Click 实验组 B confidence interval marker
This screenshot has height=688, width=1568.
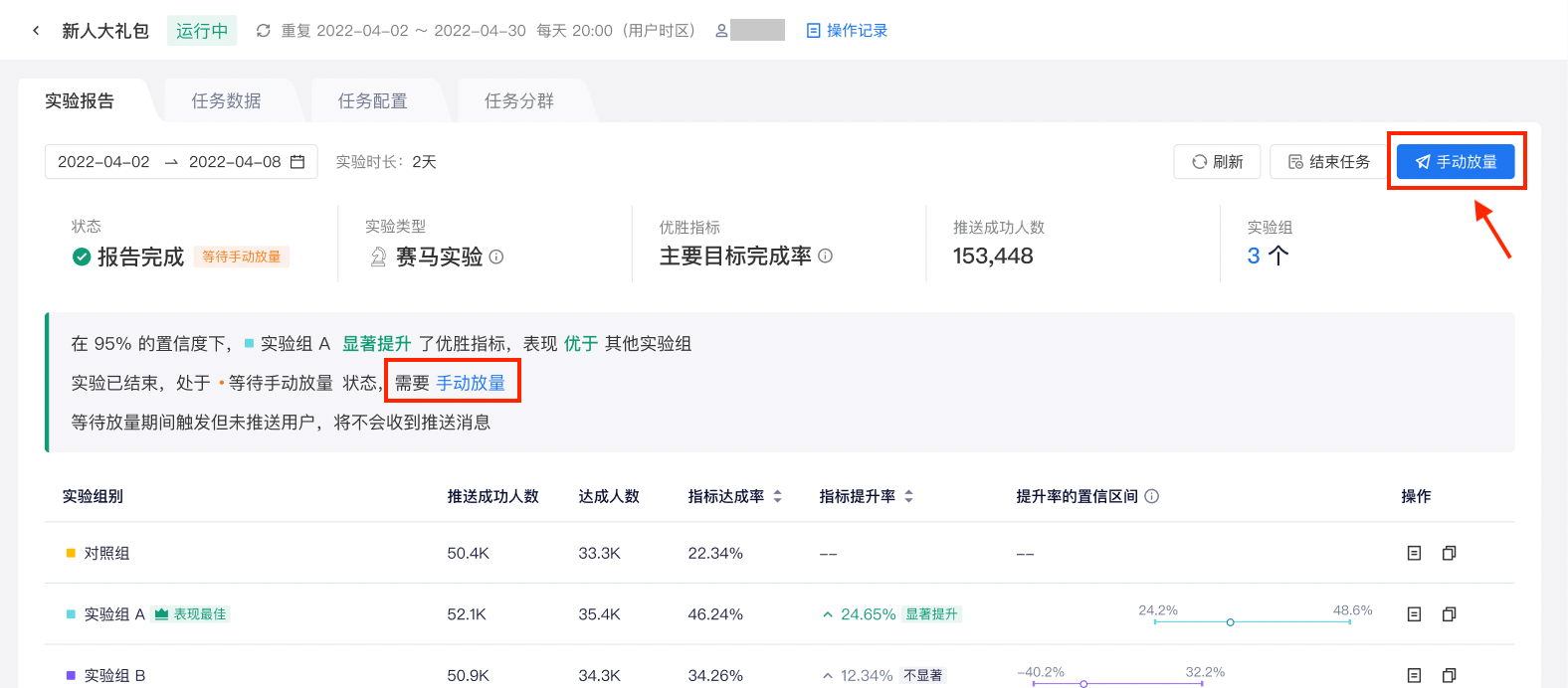(1083, 683)
